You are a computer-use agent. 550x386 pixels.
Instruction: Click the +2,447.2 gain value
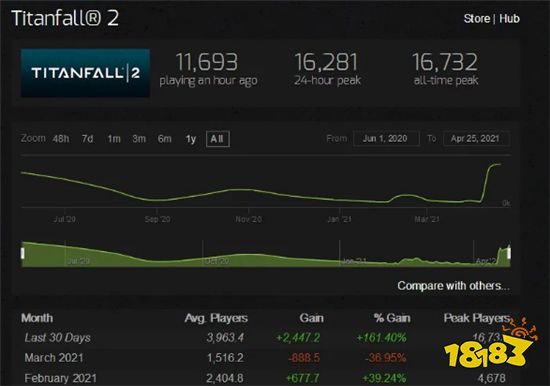click(x=298, y=338)
